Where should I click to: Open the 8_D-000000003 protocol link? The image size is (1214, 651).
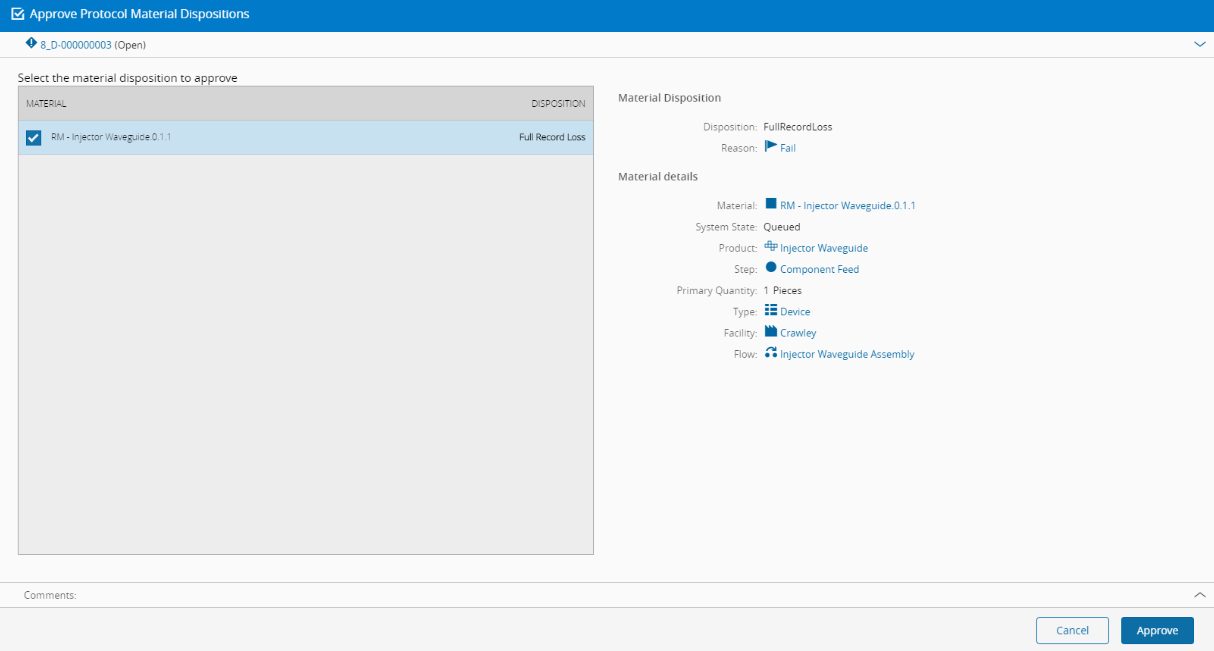point(76,45)
